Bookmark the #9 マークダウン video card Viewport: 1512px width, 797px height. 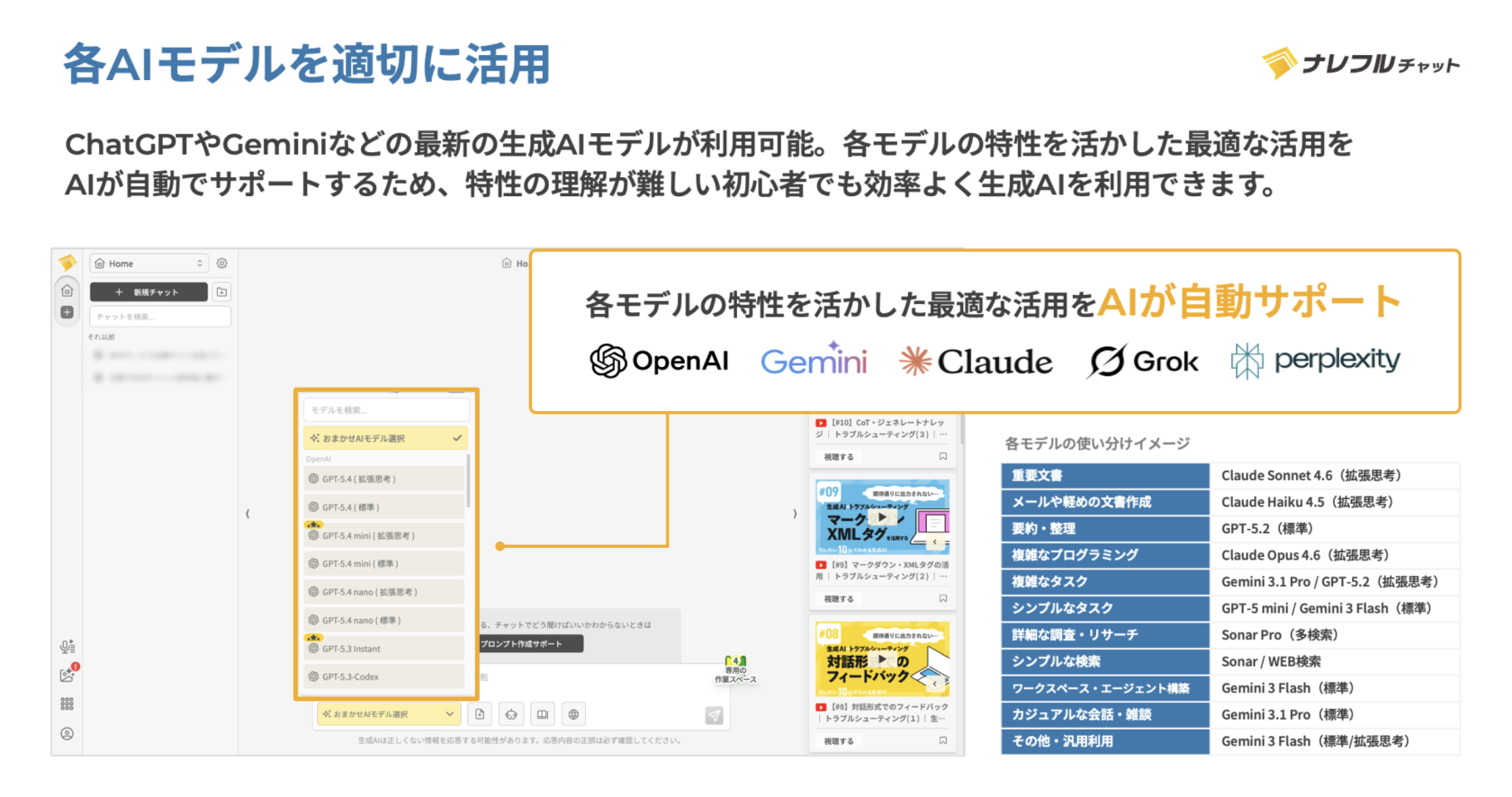point(943,598)
